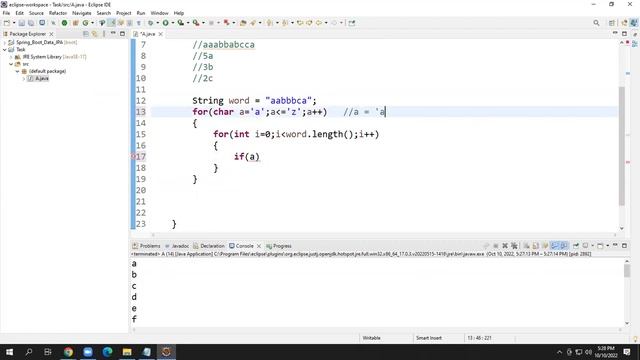Screen dimensions: 640x360
Task: Click the Open Type toolbar icon
Action: coord(243,23)
